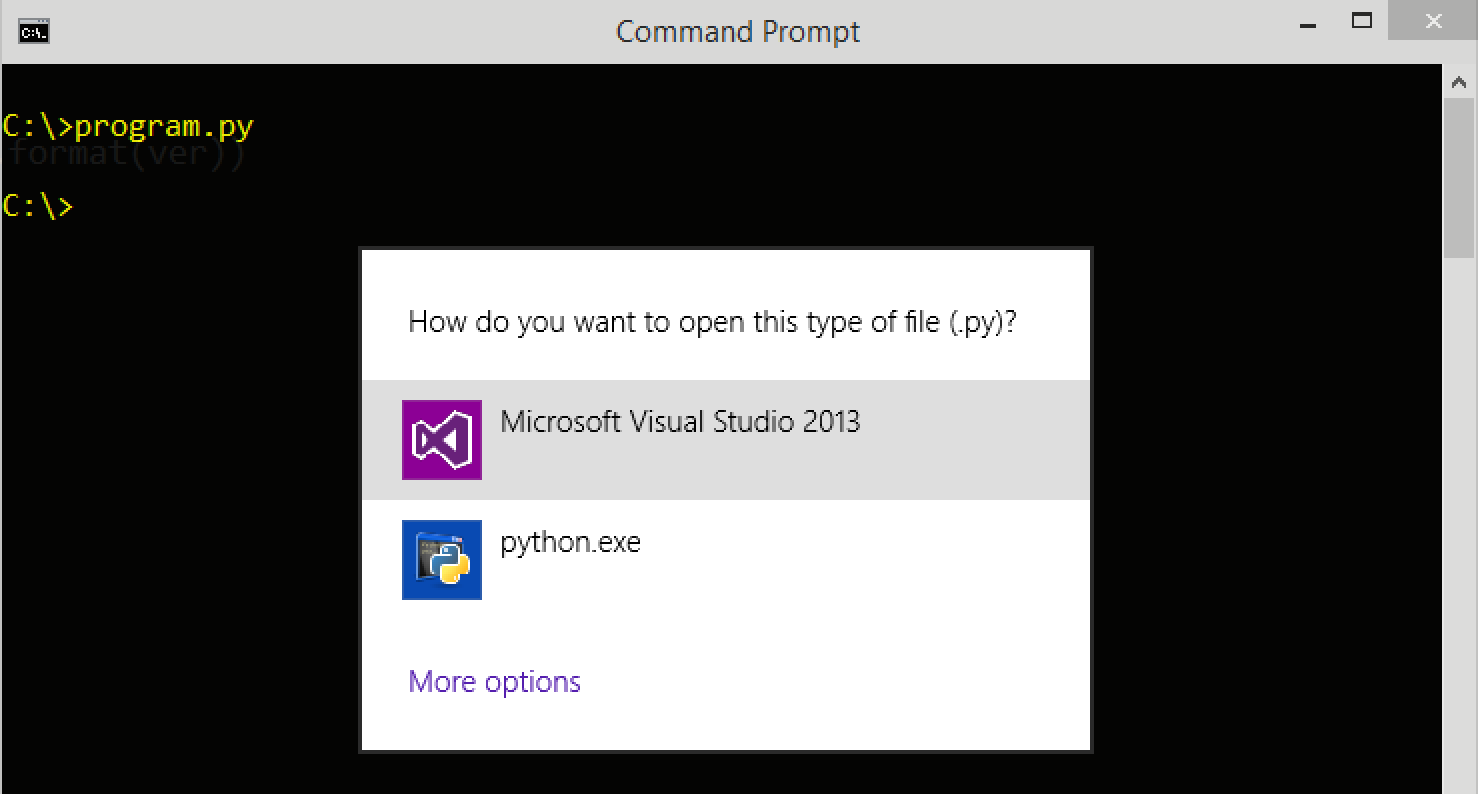Click the 'How do you want to open' heading
This screenshot has width=1478, height=794.
pos(712,322)
